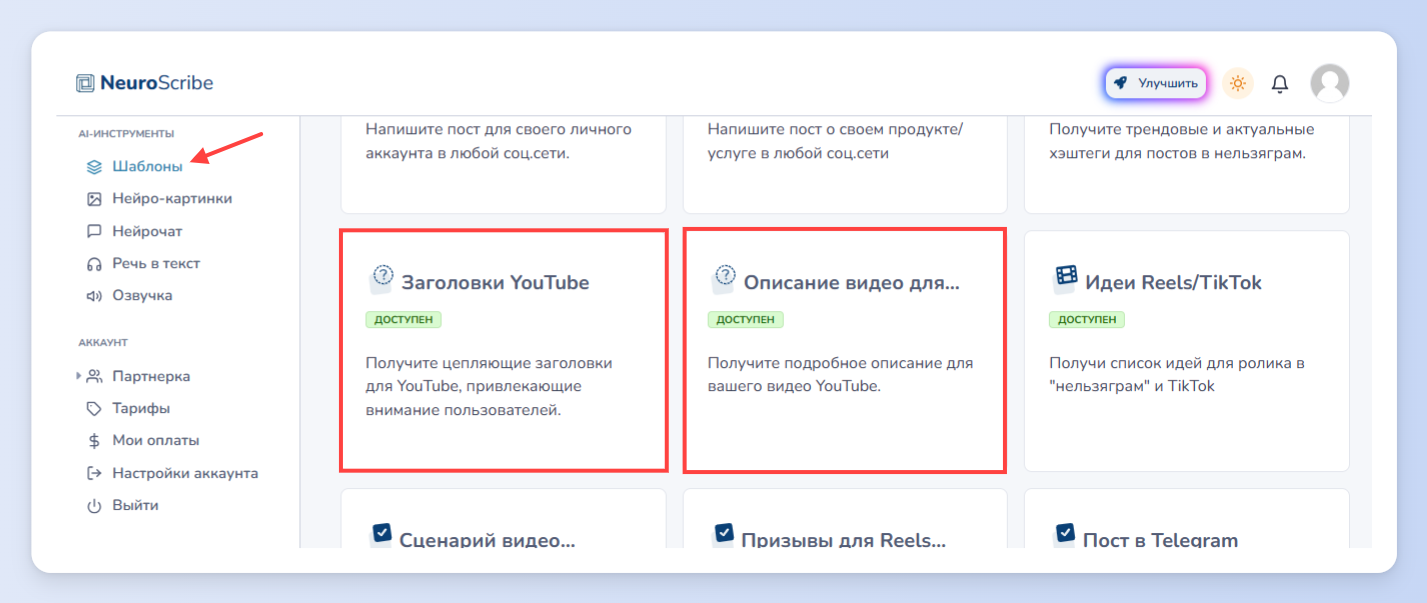Click the rocket icon in Улучшить button
This screenshot has height=603, width=1427.
pyautogui.click(x=1121, y=83)
